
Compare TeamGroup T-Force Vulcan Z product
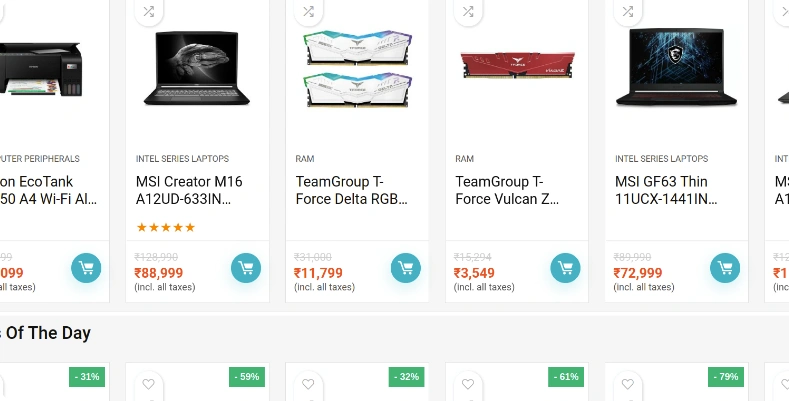pyautogui.click(x=468, y=12)
